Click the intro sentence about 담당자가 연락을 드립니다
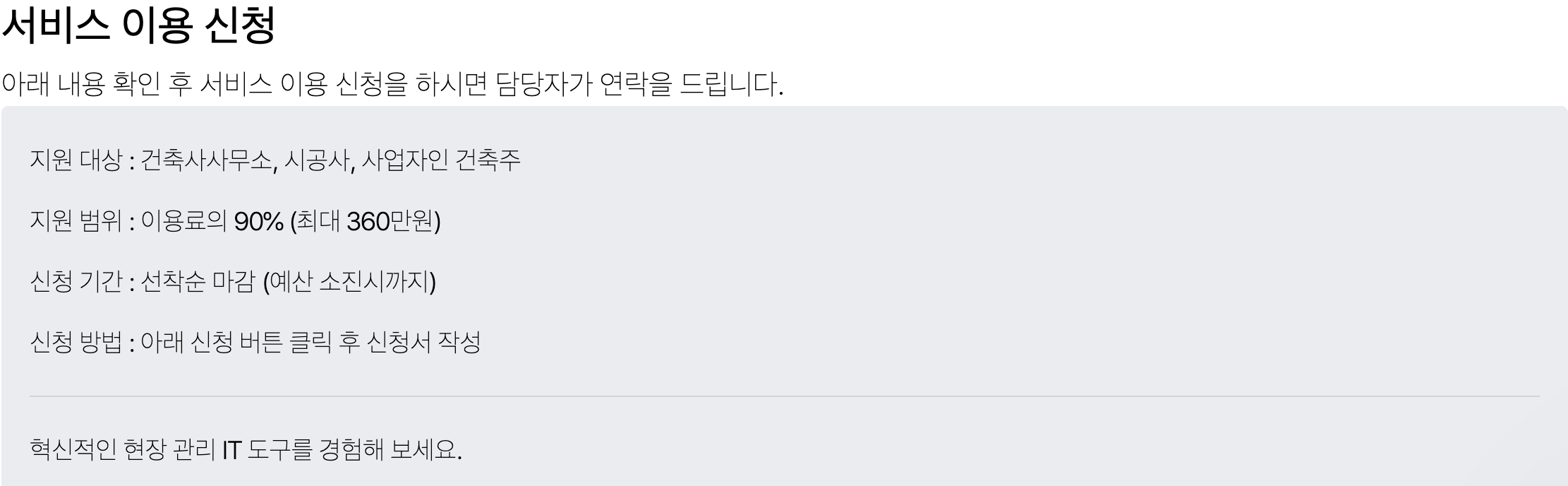The image size is (1568, 486). point(392,84)
